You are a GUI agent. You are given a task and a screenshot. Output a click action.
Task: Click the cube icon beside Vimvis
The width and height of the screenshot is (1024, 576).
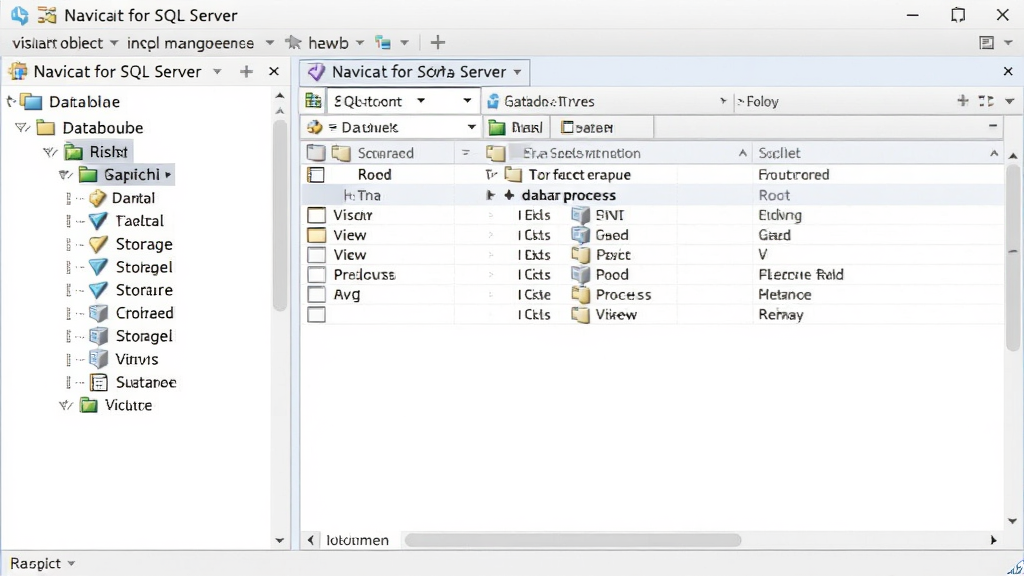99,359
